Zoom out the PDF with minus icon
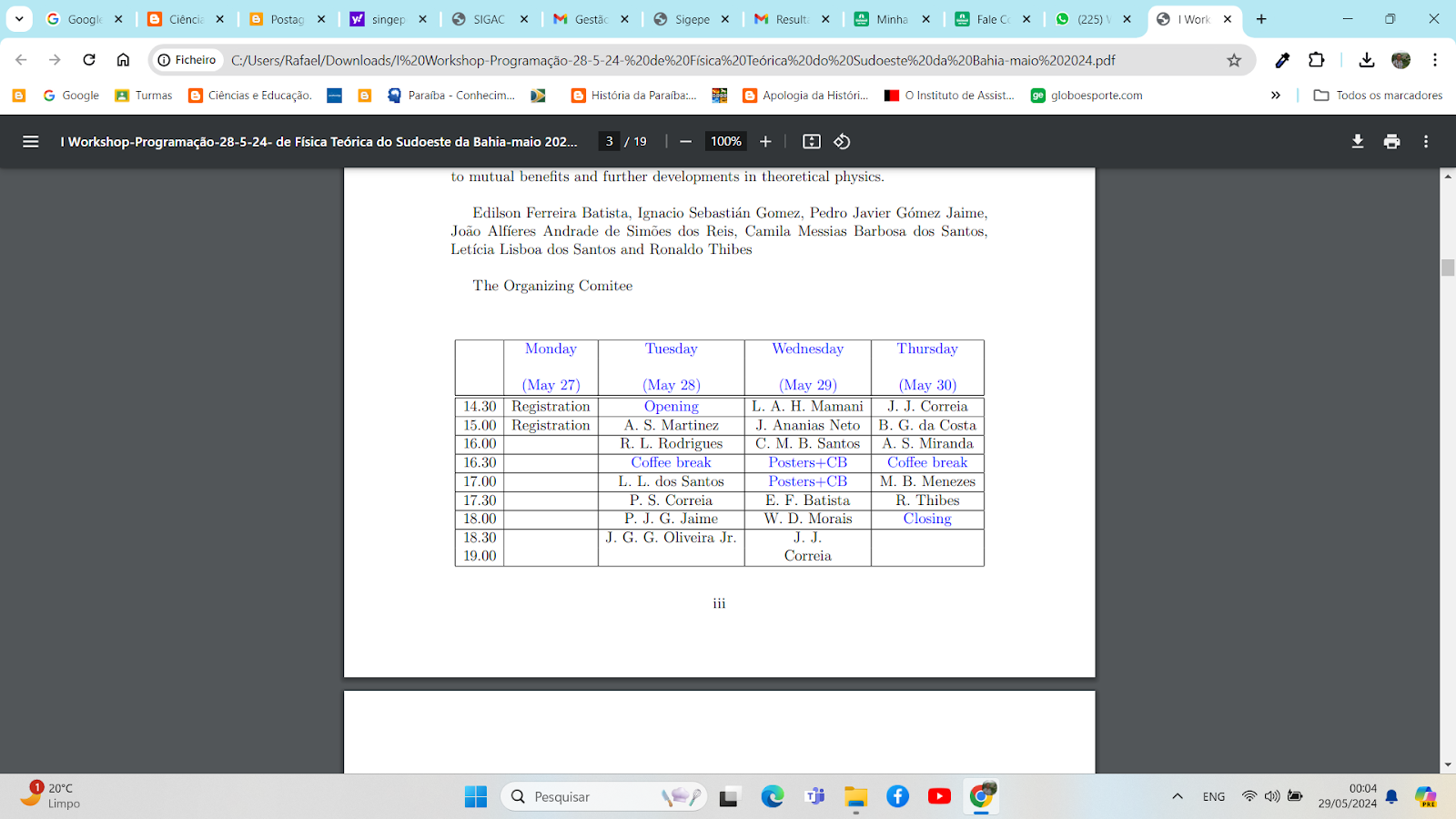 pos(686,141)
